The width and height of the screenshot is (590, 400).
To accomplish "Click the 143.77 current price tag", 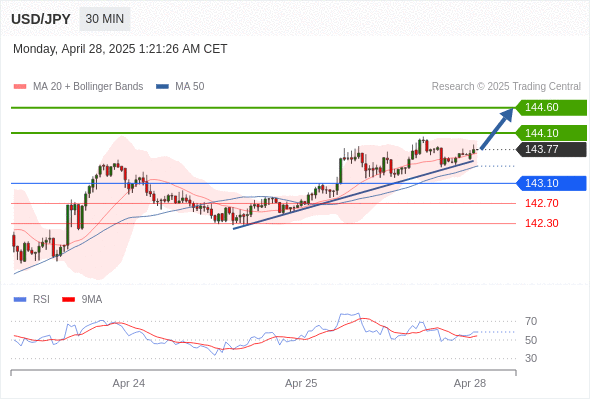I will pyautogui.click(x=551, y=149).
